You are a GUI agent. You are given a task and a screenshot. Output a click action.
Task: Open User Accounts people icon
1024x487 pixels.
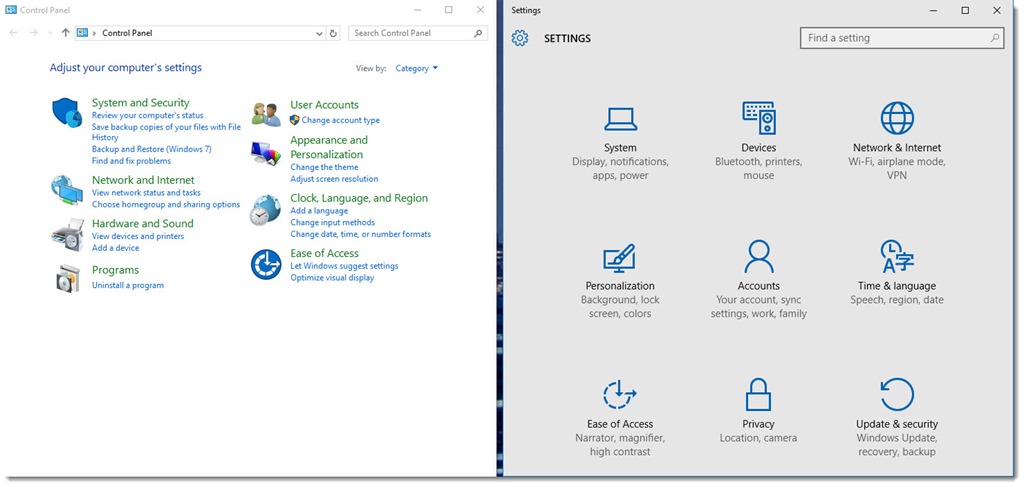click(266, 115)
